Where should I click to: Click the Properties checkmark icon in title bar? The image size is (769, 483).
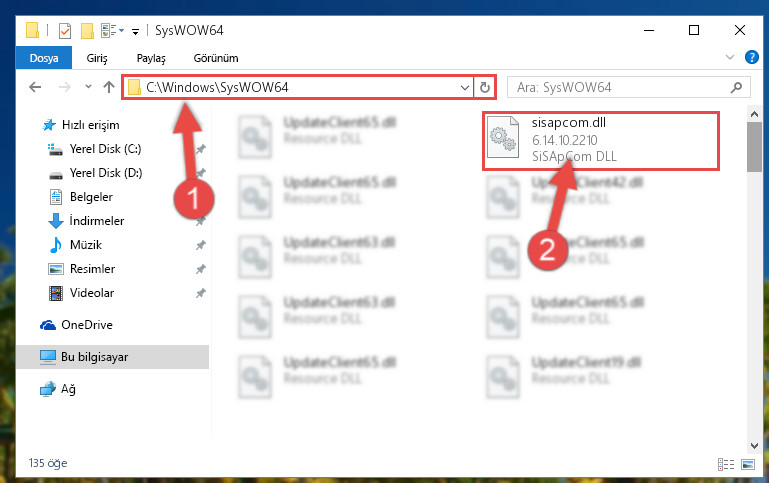coord(65,31)
